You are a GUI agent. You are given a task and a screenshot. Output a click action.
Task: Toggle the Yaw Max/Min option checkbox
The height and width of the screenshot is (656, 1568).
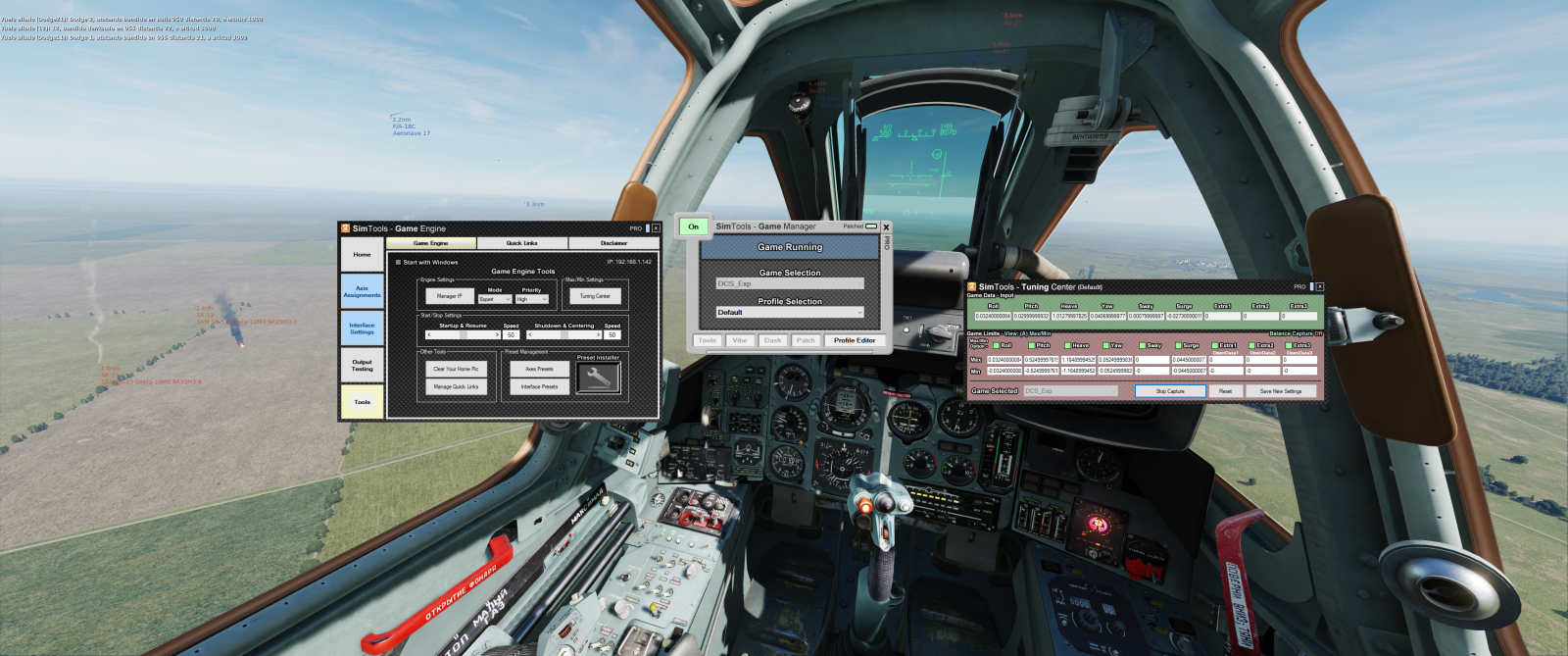pos(1105,345)
